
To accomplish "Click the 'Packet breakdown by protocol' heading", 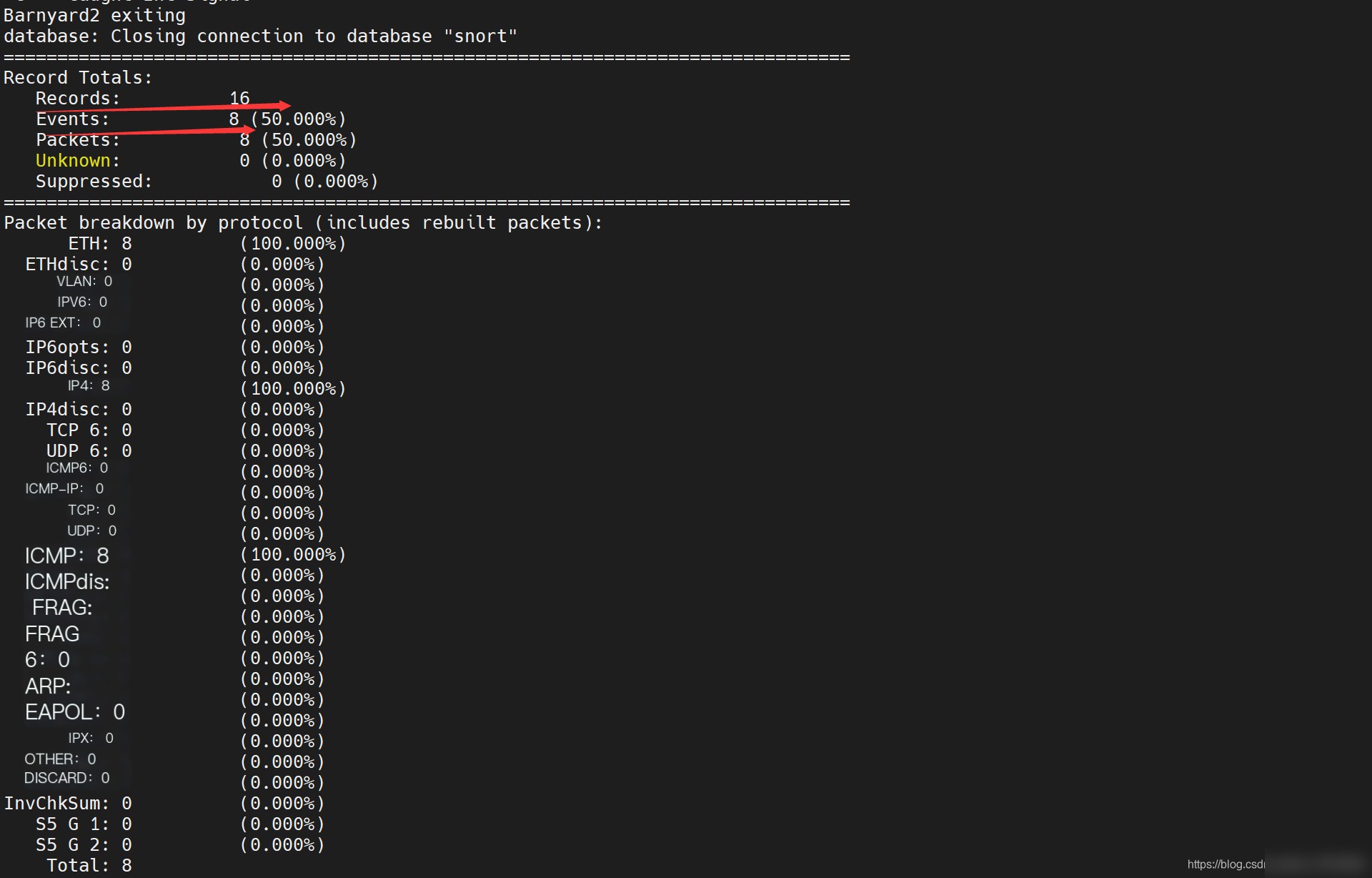I will [x=302, y=223].
